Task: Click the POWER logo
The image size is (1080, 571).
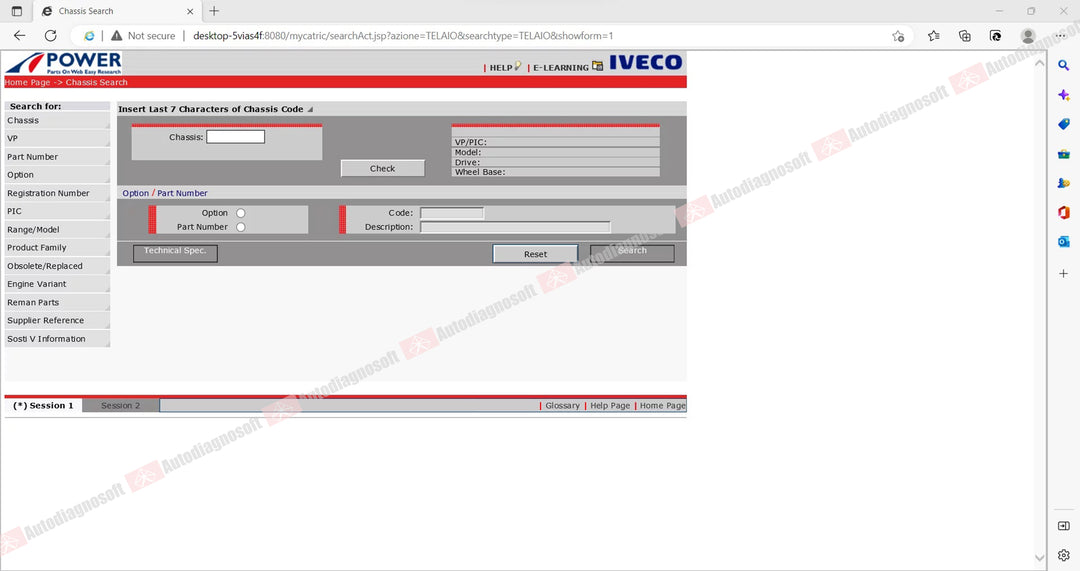Action: [x=63, y=63]
